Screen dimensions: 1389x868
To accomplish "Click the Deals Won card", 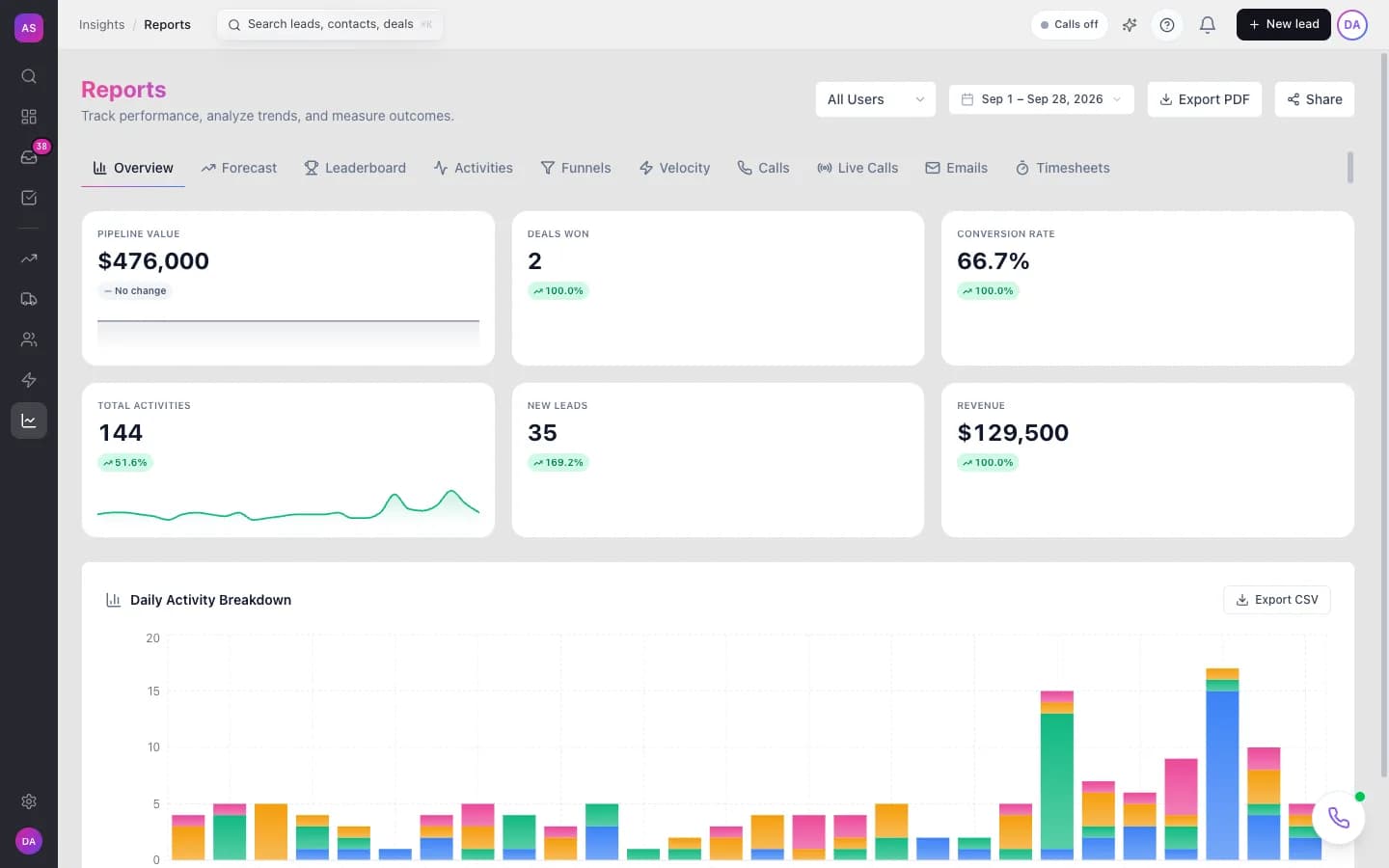I will (718, 288).
